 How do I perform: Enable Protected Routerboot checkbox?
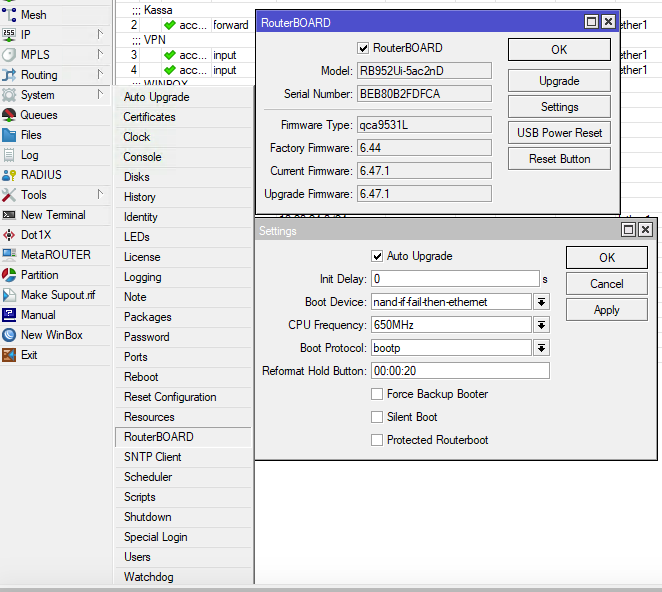tap(377, 440)
